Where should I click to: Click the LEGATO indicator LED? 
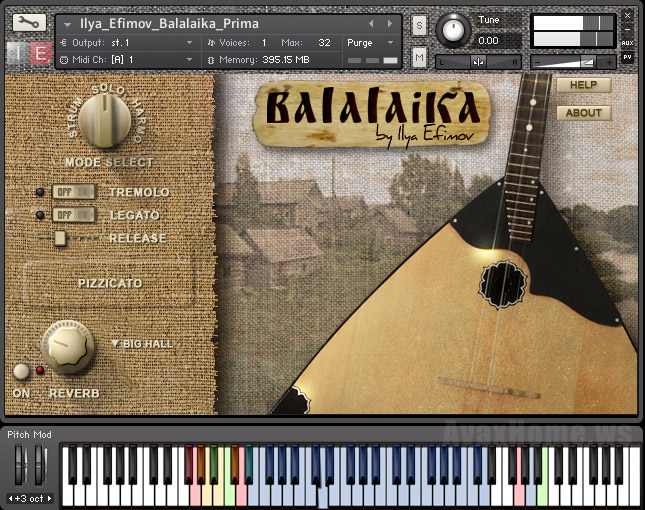[40, 215]
